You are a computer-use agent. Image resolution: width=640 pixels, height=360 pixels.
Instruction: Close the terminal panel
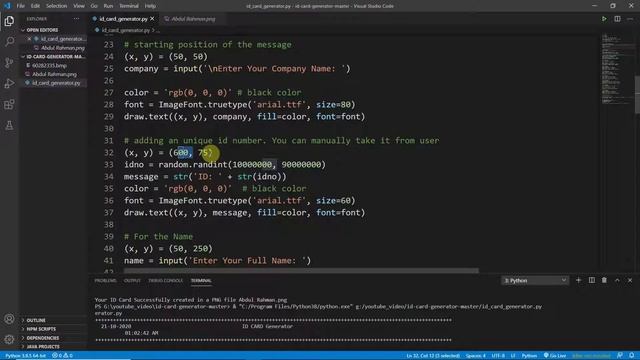tap(630, 280)
